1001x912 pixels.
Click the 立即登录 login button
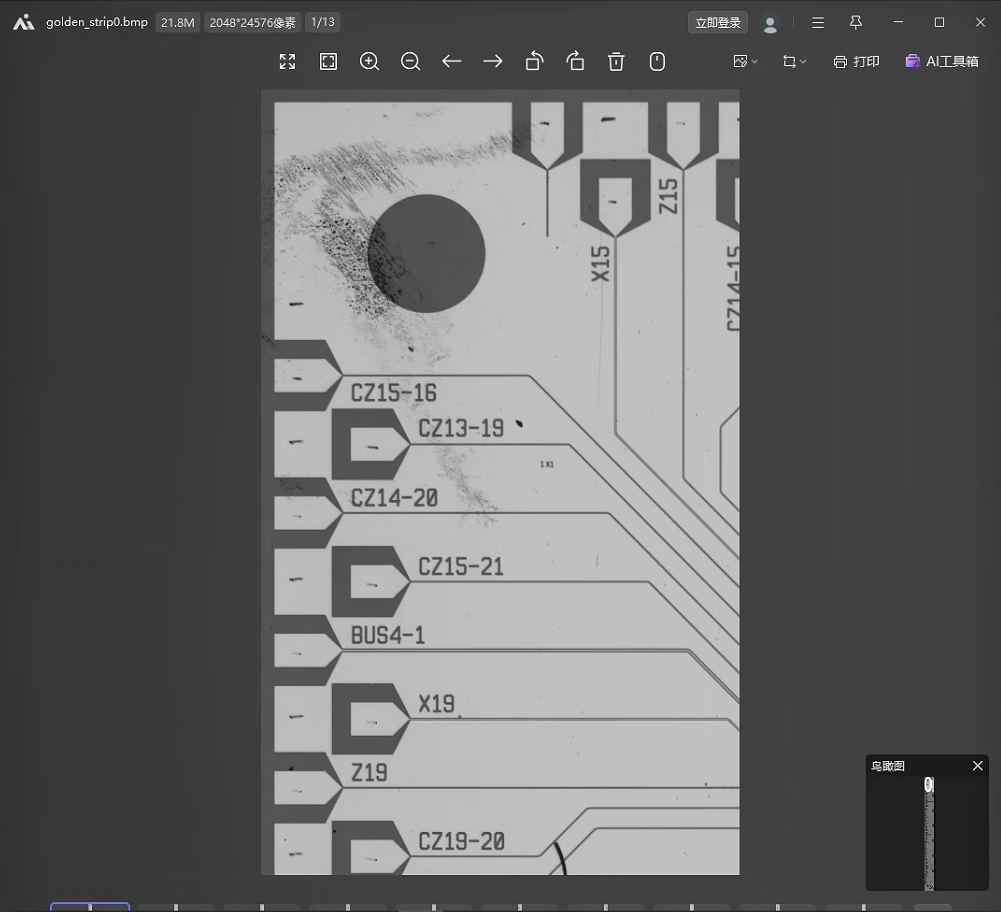[718, 22]
